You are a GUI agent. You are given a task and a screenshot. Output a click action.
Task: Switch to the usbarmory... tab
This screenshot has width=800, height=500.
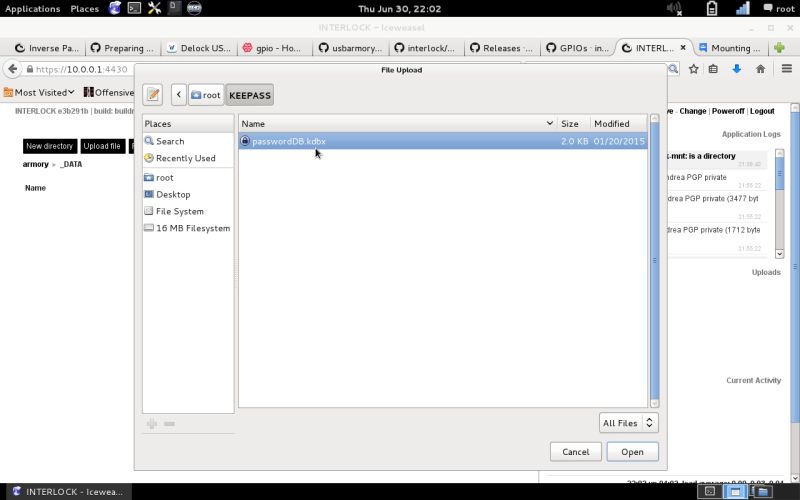coord(351,48)
